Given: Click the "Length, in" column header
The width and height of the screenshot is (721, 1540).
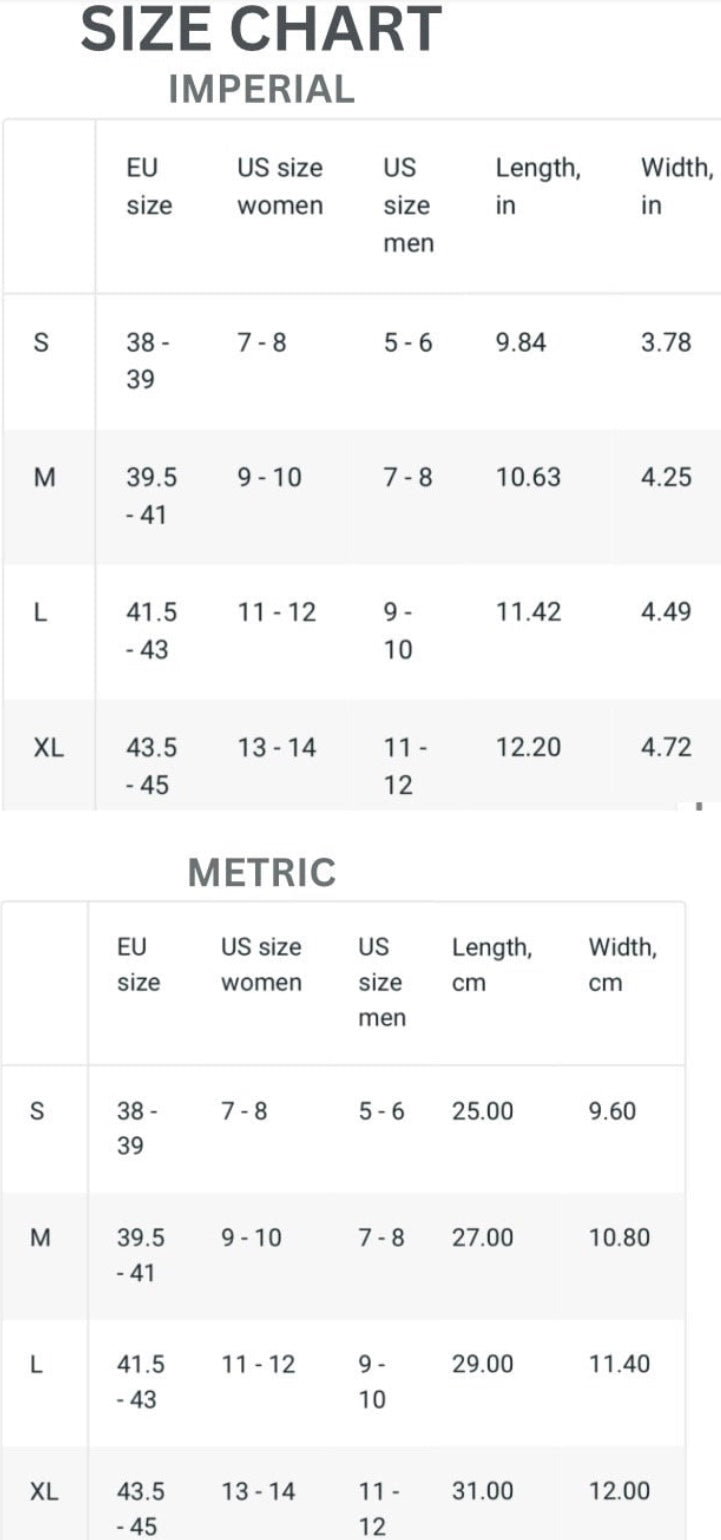Looking at the screenshot, I should pos(537,186).
